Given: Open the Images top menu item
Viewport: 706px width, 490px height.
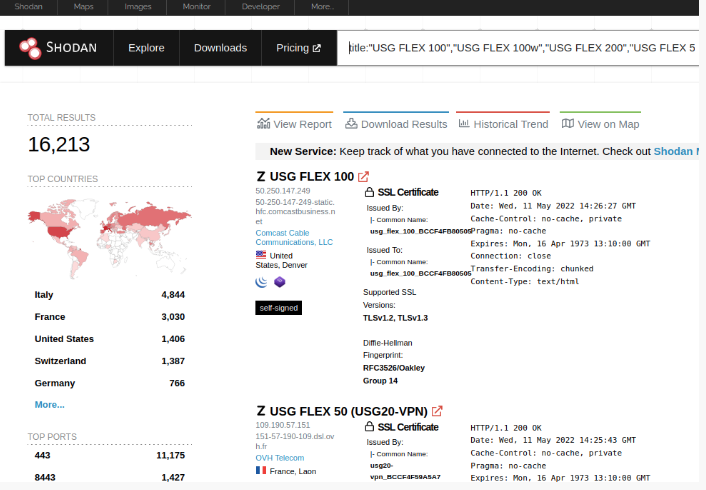Looking at the screenshot, I should (x=138, y=6).
